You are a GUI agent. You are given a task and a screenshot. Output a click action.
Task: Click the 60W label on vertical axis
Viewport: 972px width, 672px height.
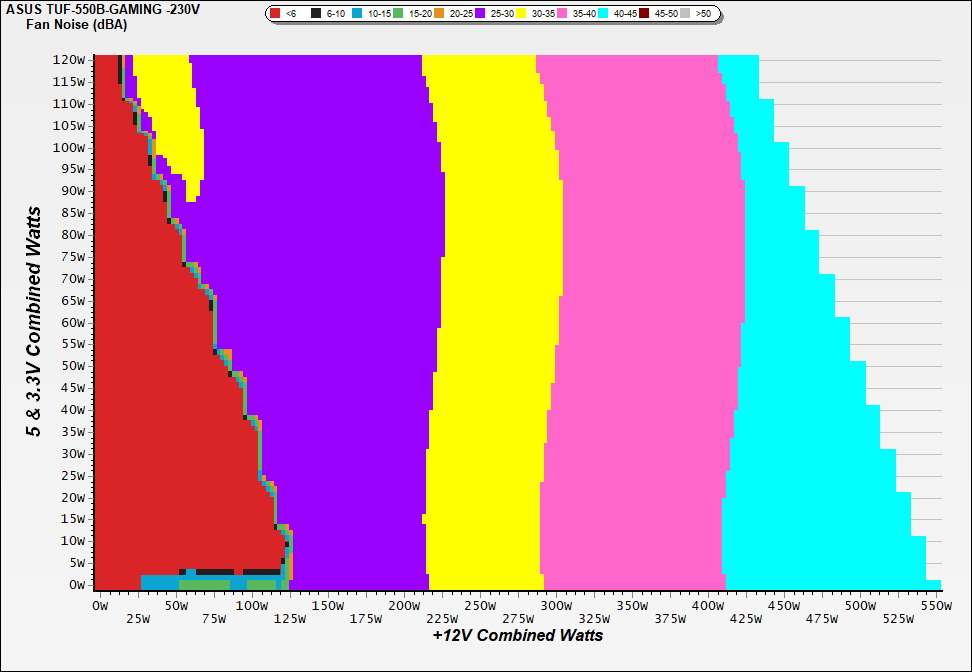72,323
